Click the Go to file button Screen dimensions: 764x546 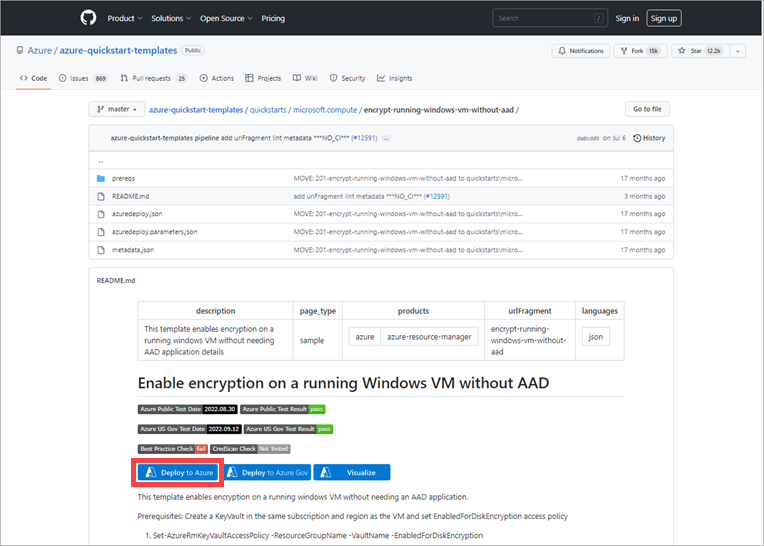coord(647,109)
